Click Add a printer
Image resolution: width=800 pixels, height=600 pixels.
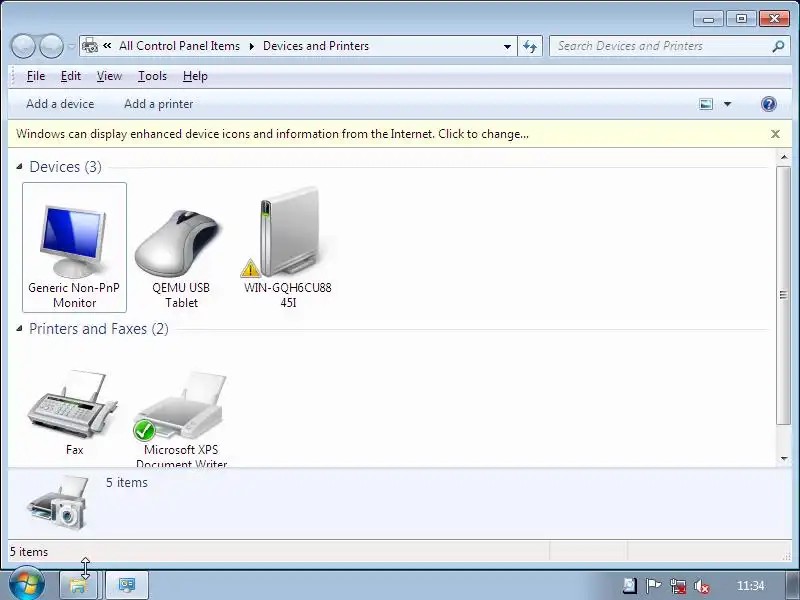159,104
